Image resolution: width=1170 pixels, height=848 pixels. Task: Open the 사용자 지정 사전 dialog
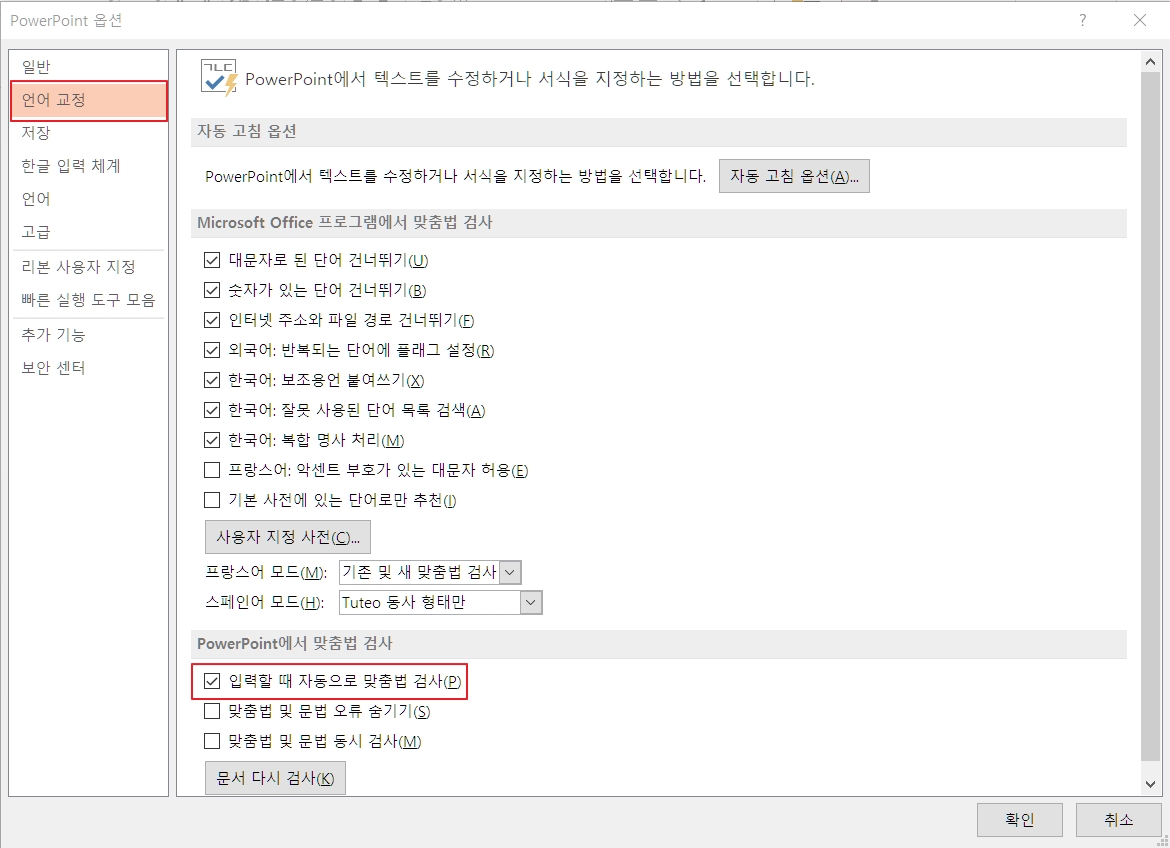287,537
